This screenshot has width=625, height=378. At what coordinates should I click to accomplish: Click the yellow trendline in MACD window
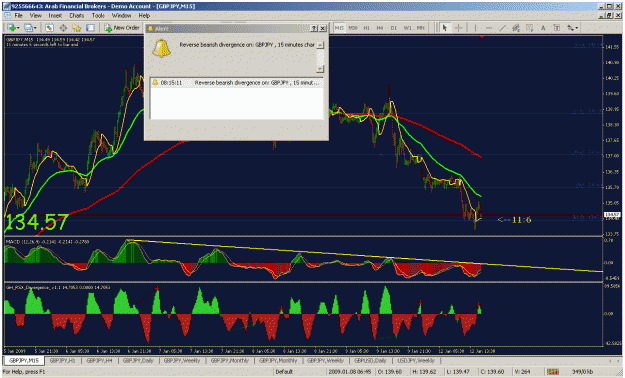coord(366,257)
